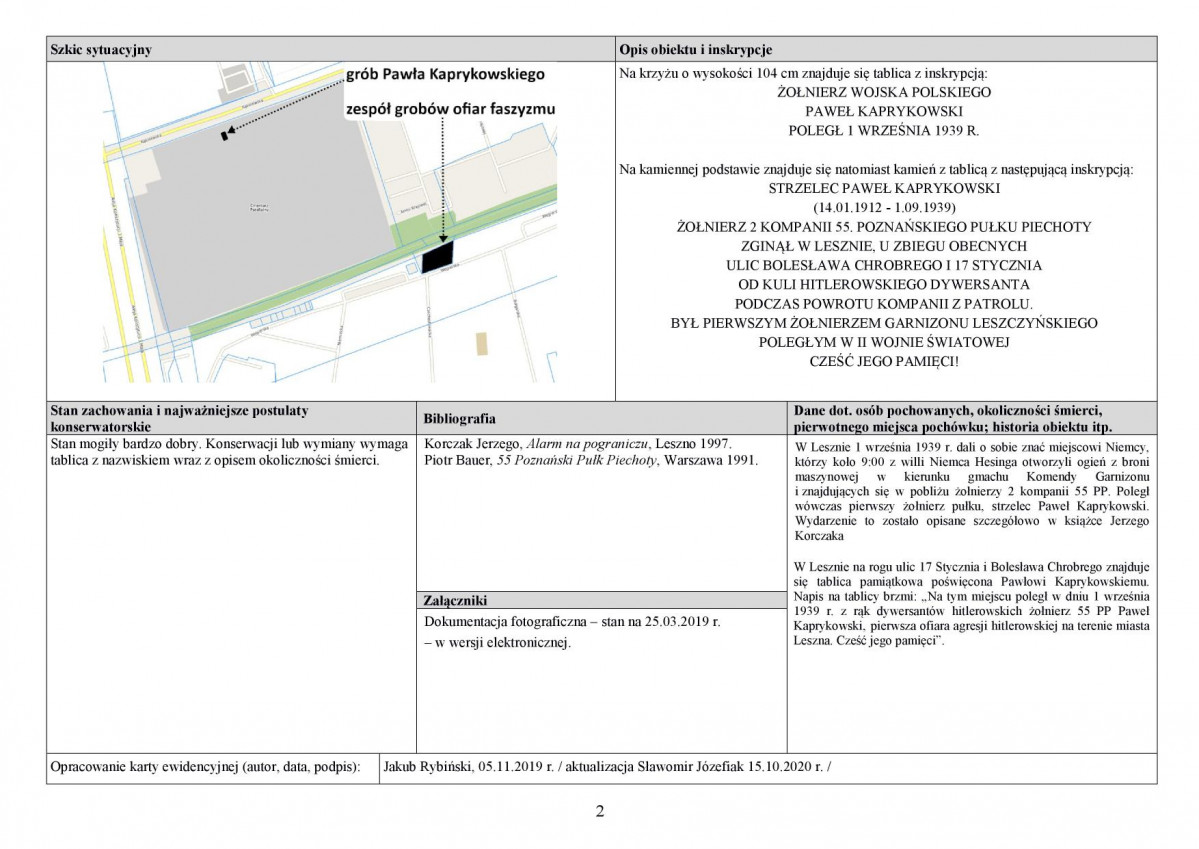Click the reference 'Piotr Bauer, 55 Poznański Pułk Piechoty'
1199x849 pixels.
541,460
